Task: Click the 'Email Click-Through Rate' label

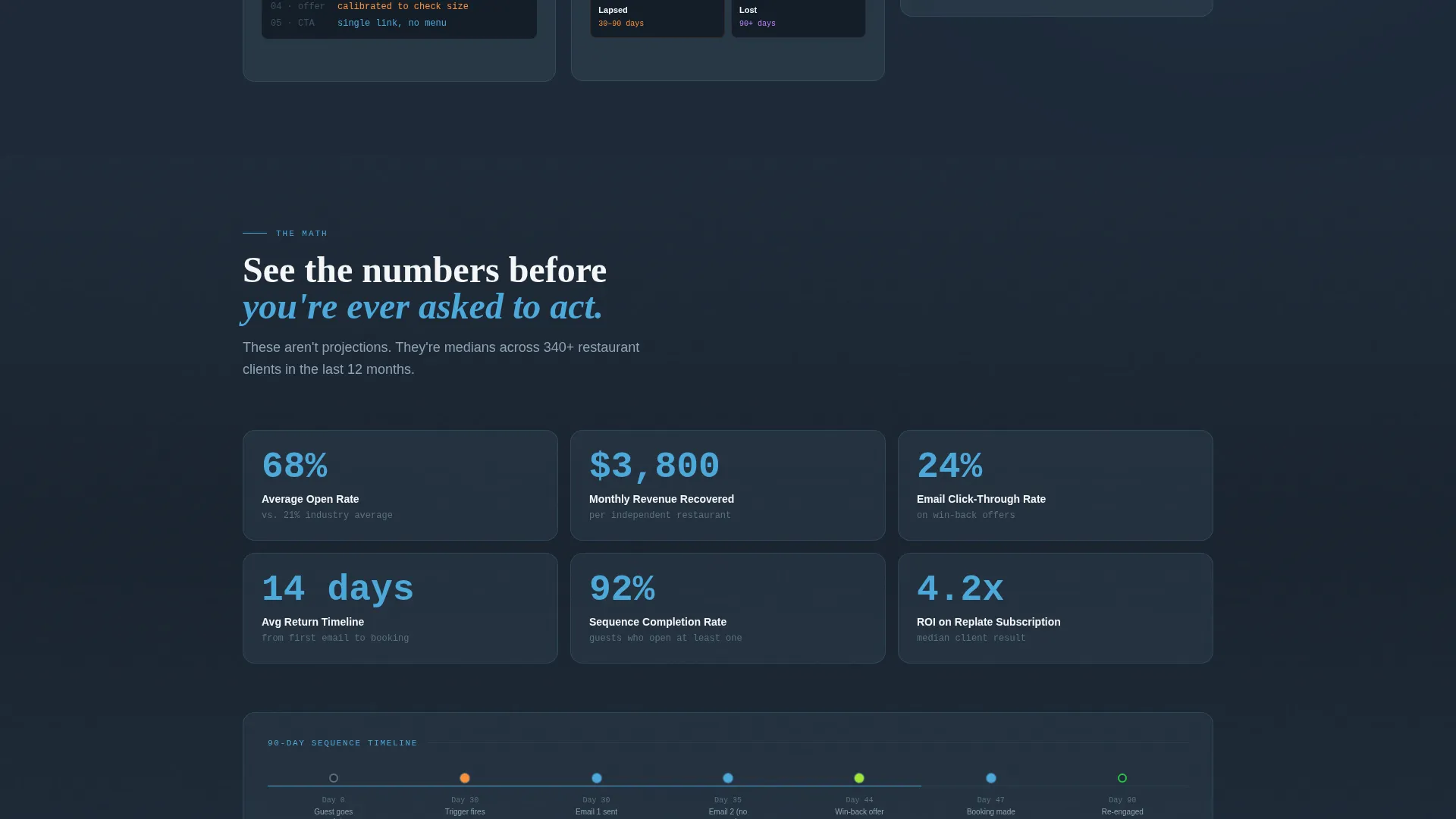Action: click(x=981, y=499)
